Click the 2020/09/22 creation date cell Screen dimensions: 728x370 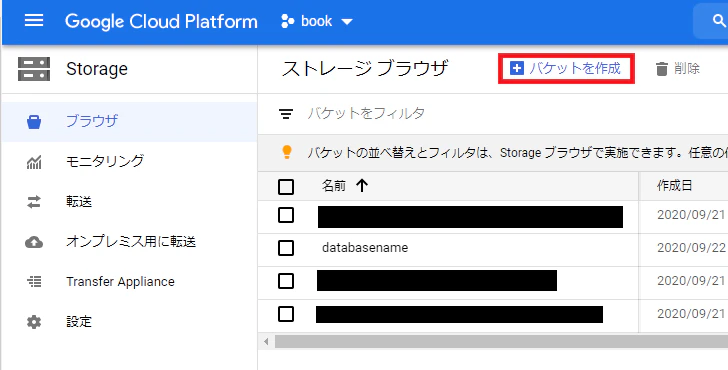pos(691,248)
